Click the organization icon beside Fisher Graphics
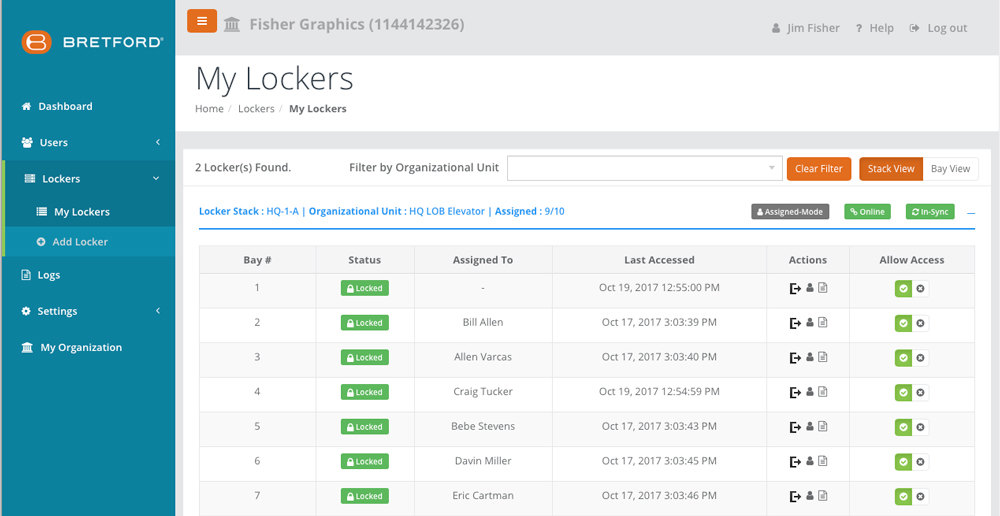Viewport: 1000px width, 516px height. point(232,25)
